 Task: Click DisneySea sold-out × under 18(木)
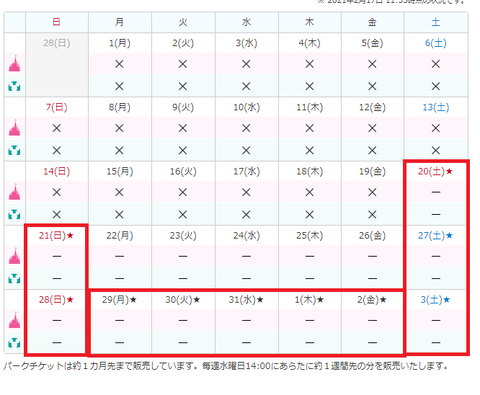pyautogui.click(x=309, y=214)
